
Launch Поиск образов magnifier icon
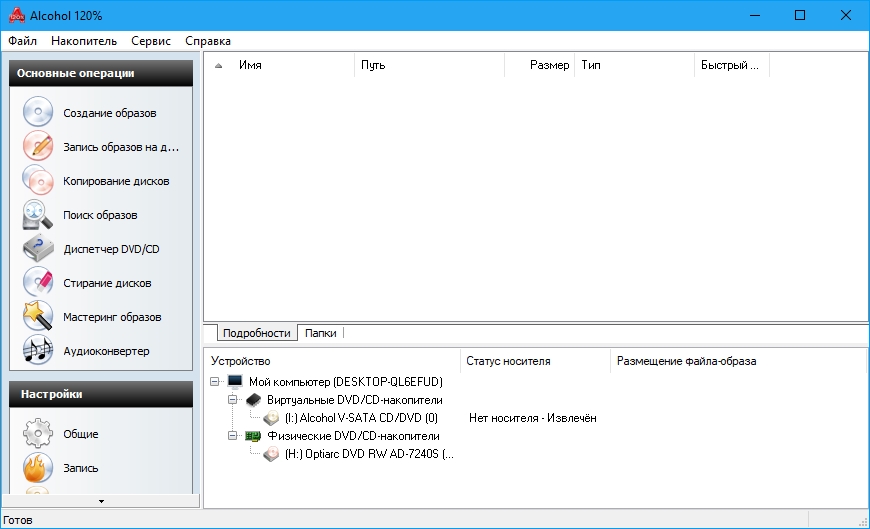38,215
